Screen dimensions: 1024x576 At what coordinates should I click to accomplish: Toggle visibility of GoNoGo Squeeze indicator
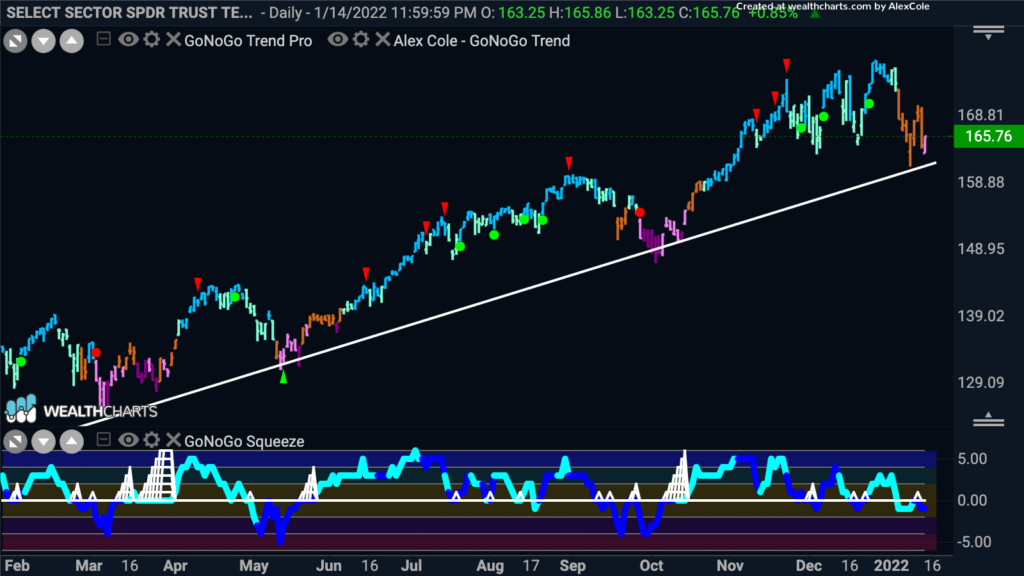(128, 440)
